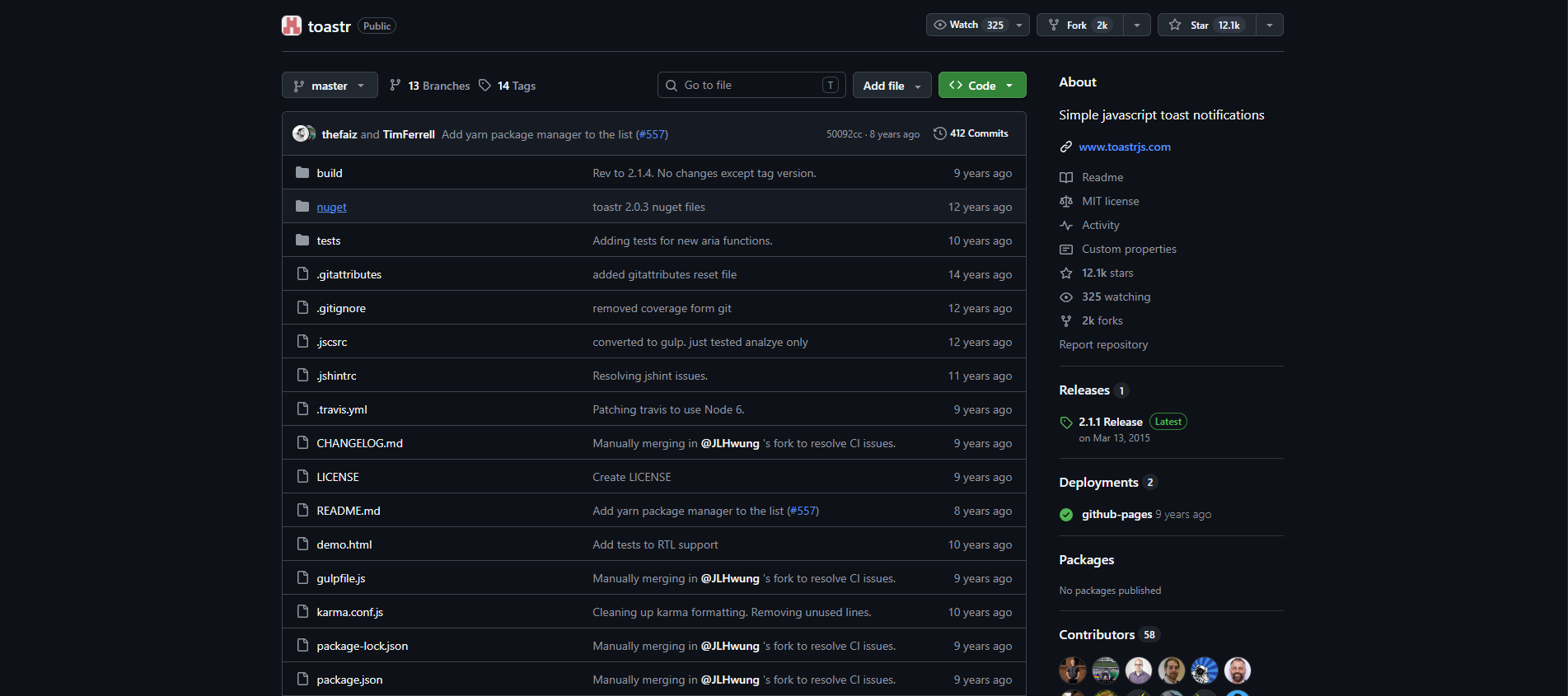Click the eye icon next to 325 watching
The width and height of the screenshot is (1568, 696).
1066,297
